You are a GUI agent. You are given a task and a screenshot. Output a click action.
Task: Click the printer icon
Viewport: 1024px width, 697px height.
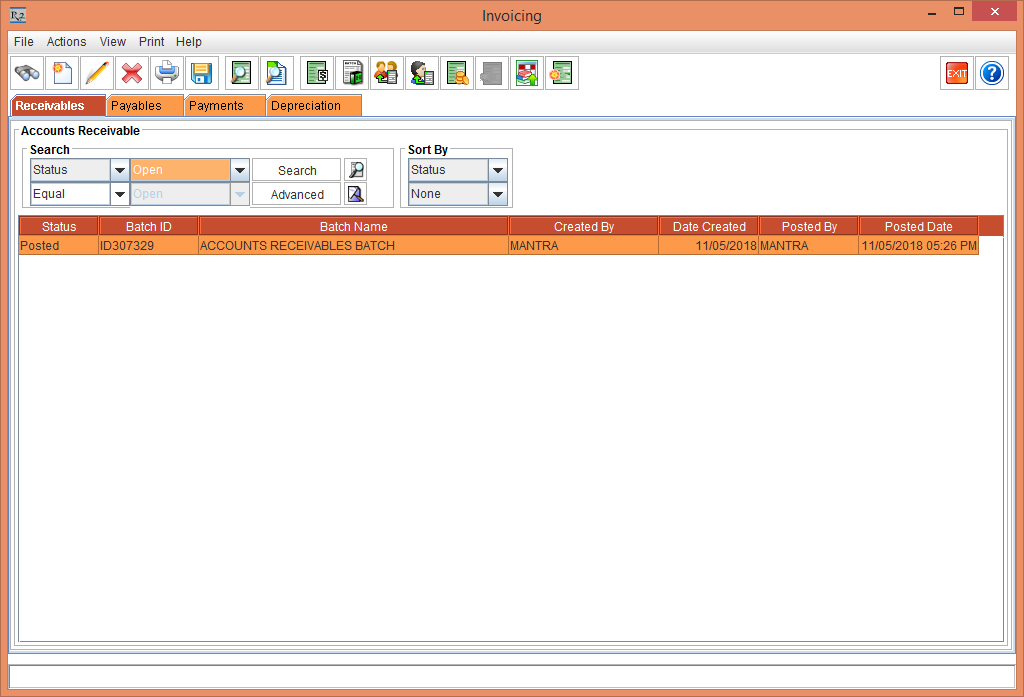(x=167, y=73)
